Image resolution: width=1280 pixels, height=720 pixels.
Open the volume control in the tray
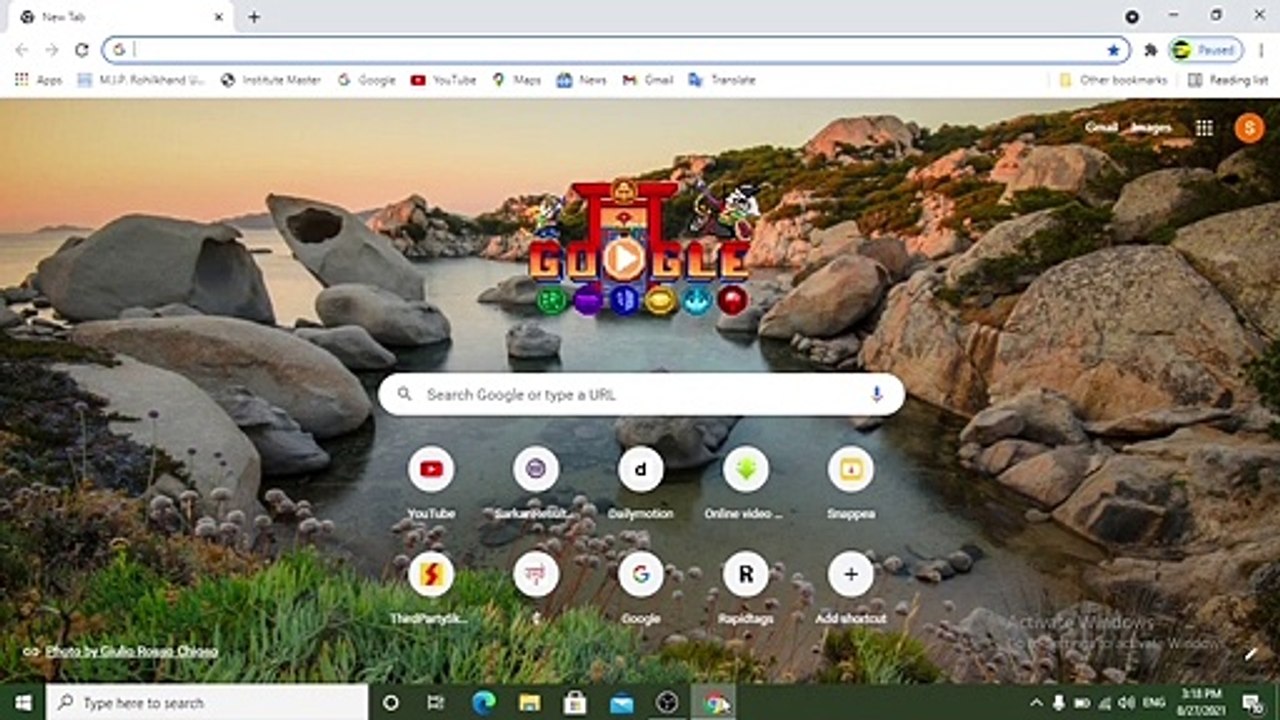pos(1127,703)
